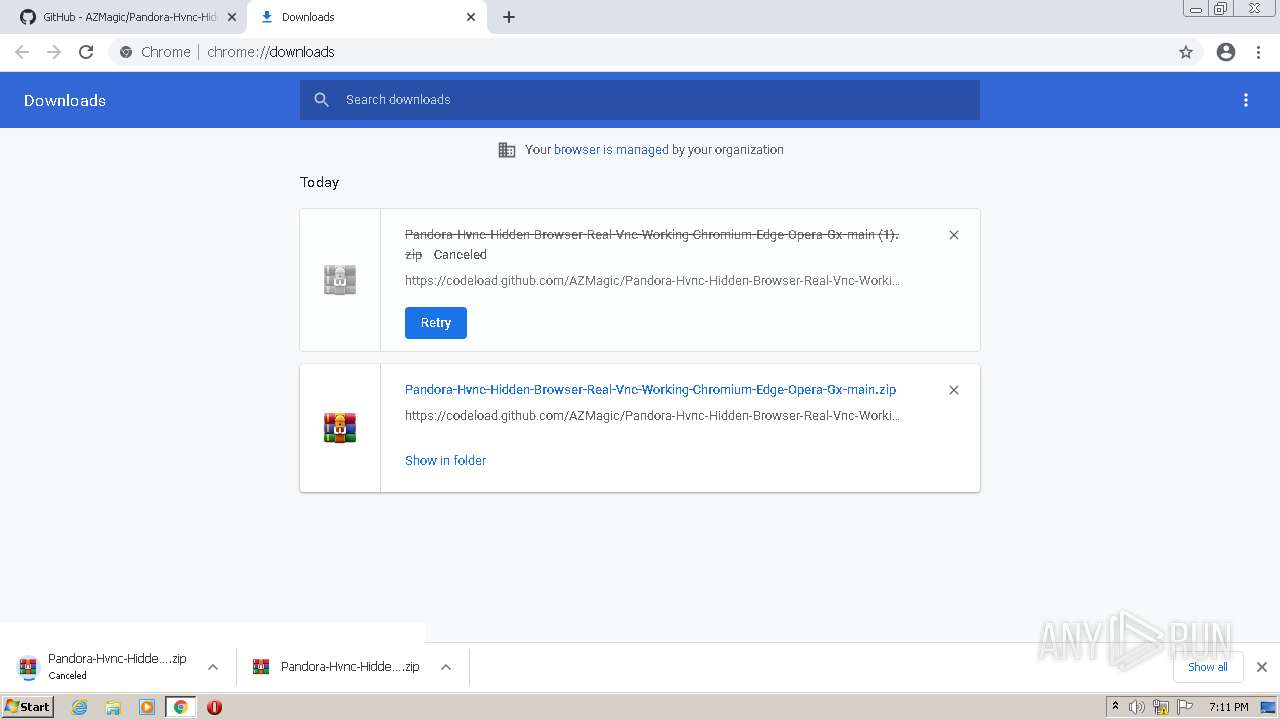This screenshot has width=1280, height=720.
Task: Click the browser back arrow
Action: pyautogui.click(x=22, y=52)
